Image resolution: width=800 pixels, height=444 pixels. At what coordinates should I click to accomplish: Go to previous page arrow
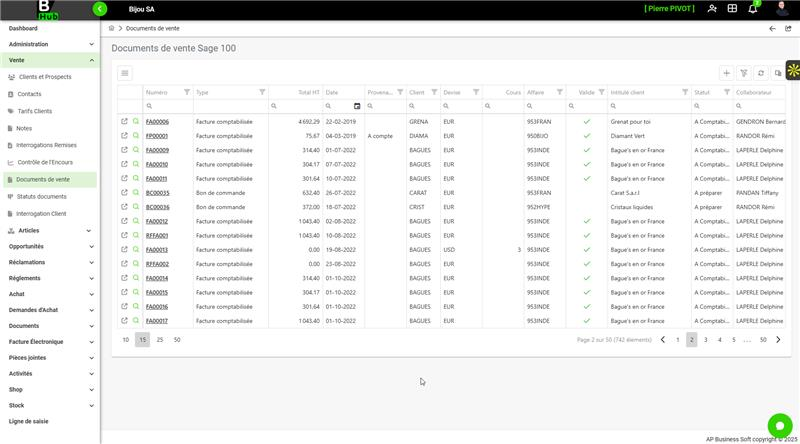663,340
